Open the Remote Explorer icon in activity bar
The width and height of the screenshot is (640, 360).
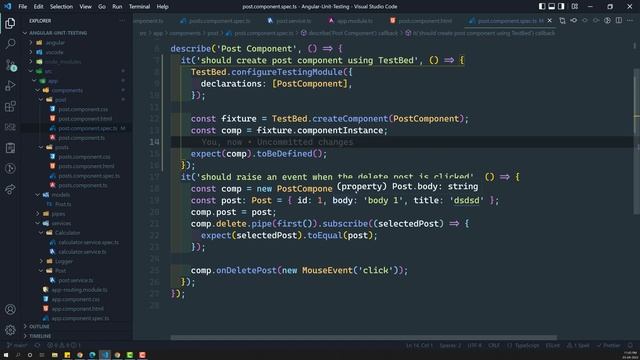click(10, 127)
